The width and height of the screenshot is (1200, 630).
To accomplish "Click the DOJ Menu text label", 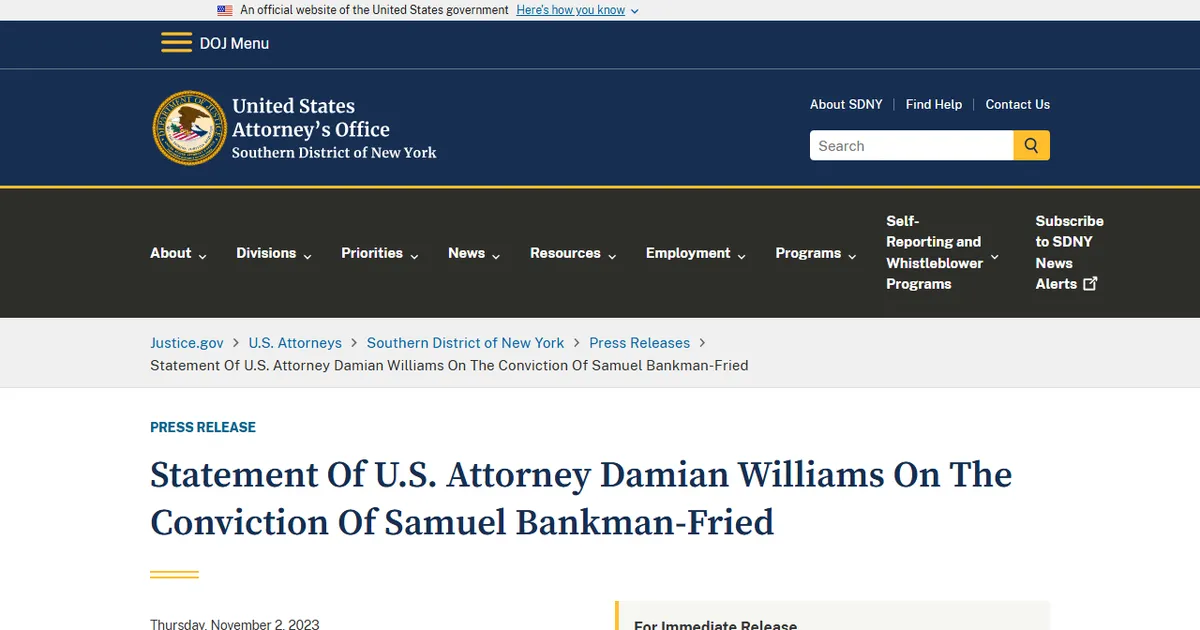I will pos(234,43).
